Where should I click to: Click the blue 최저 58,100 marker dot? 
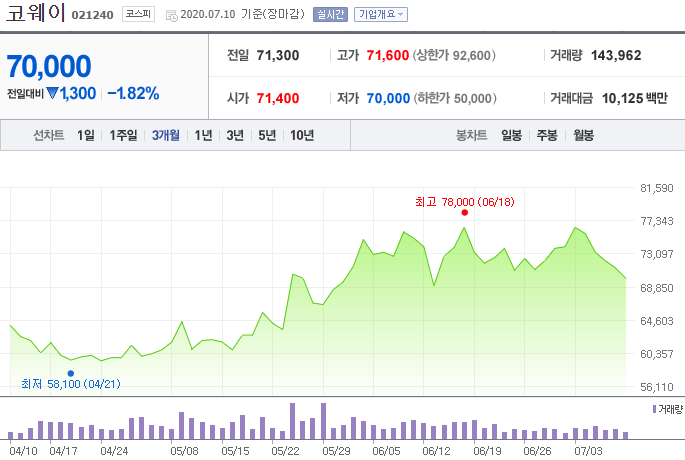coord(71,374)
